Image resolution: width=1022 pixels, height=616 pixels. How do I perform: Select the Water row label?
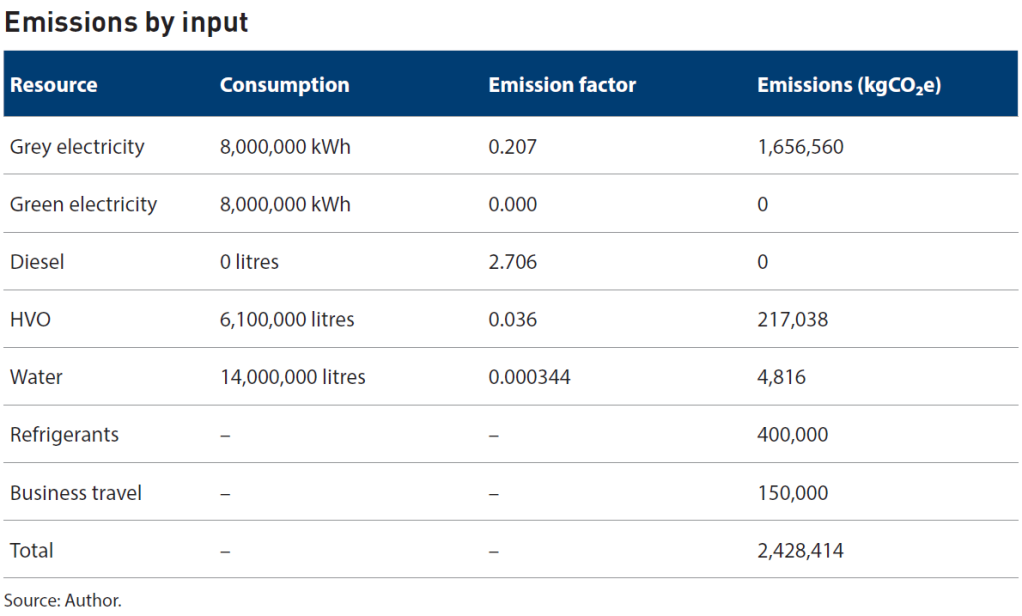tap(36, 377)
